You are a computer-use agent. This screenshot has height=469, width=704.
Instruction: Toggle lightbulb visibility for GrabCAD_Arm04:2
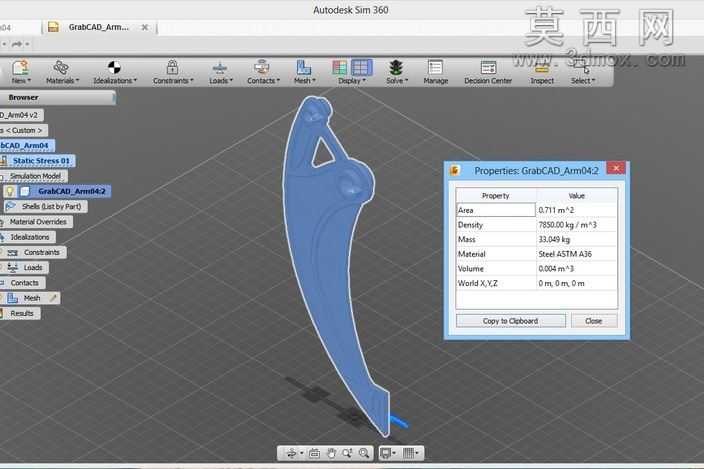(10, 191)
